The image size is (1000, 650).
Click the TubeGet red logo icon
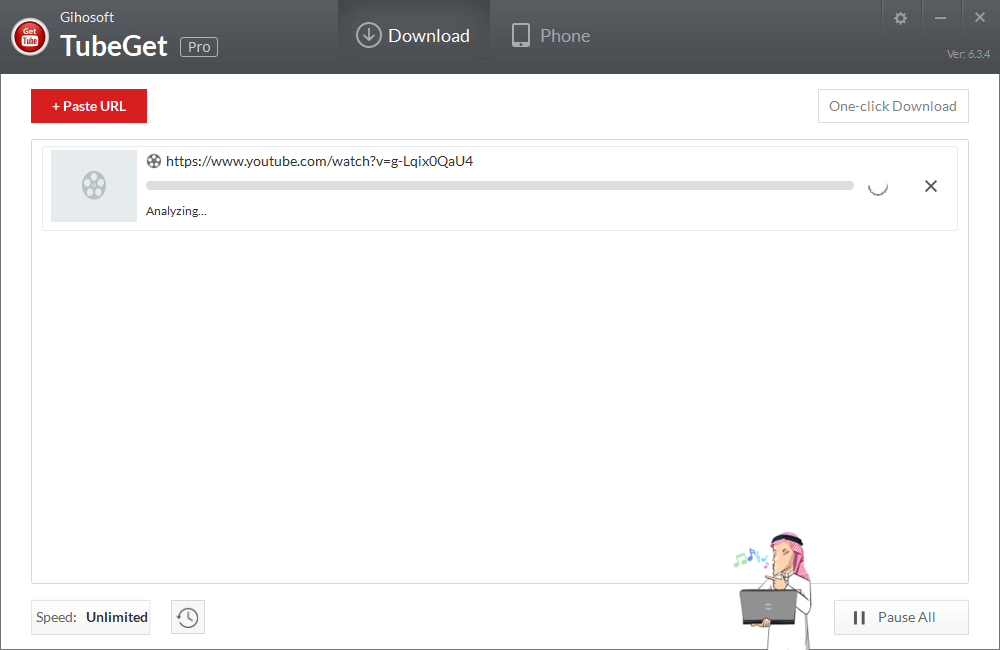click(x=29, y=37)
